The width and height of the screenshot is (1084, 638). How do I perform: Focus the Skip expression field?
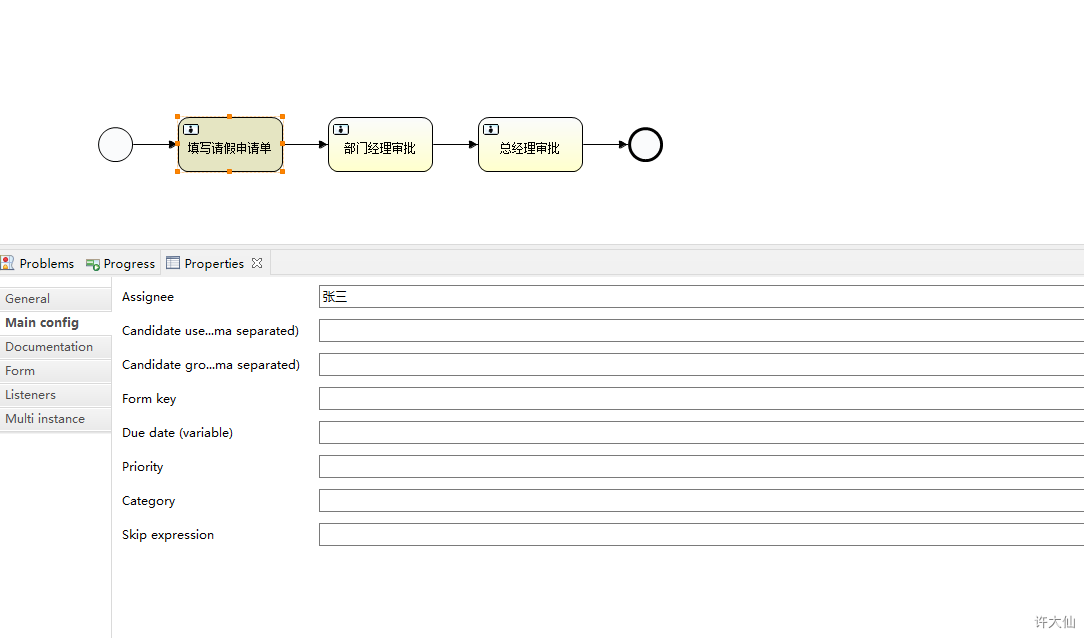pyautogui.click(x=701, y=534)
